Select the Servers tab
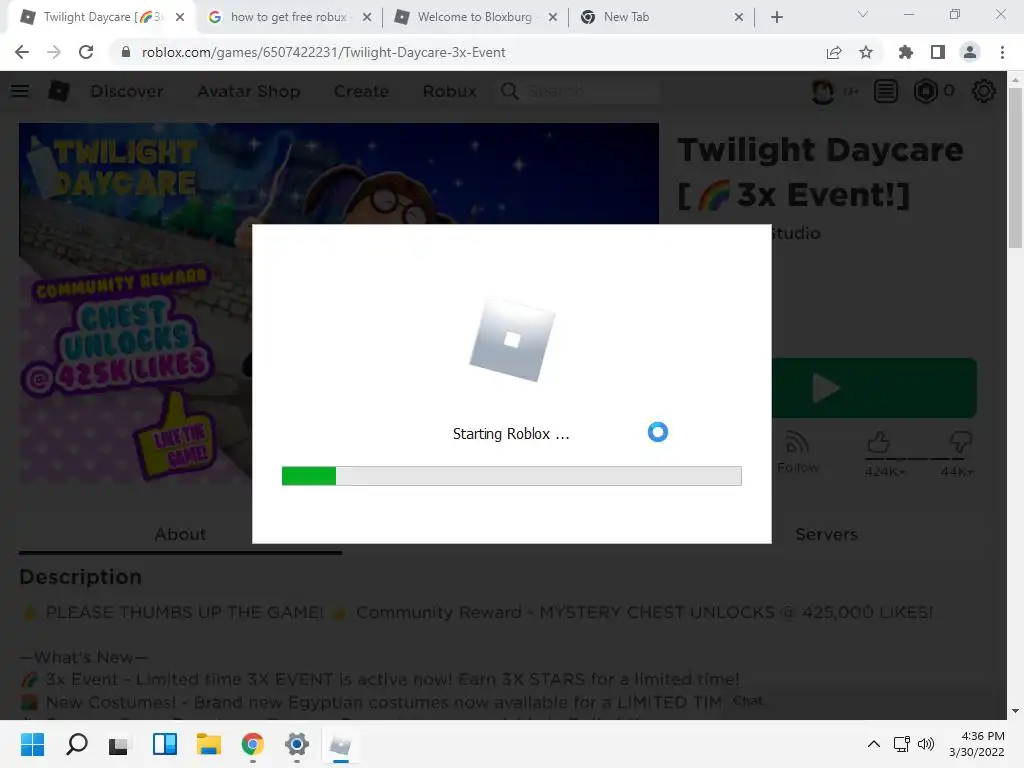The width and height of the screenshot is (1024, 768). [826, 534]
